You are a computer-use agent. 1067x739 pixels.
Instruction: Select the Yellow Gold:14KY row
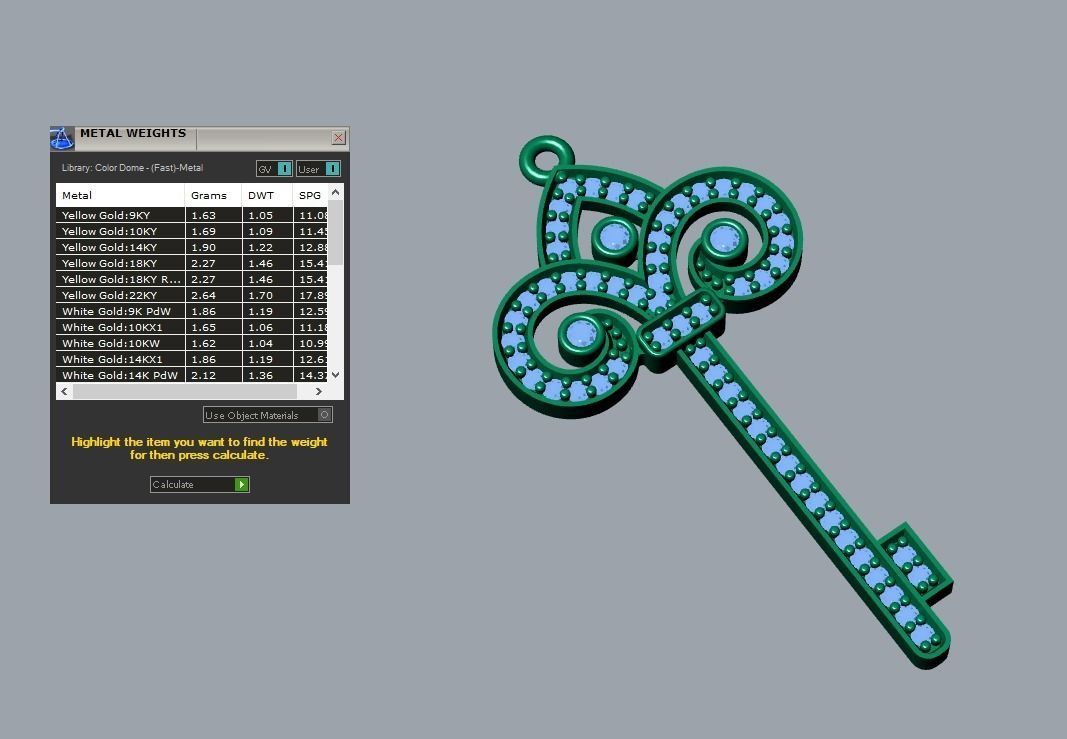click(x=191, y=247)
